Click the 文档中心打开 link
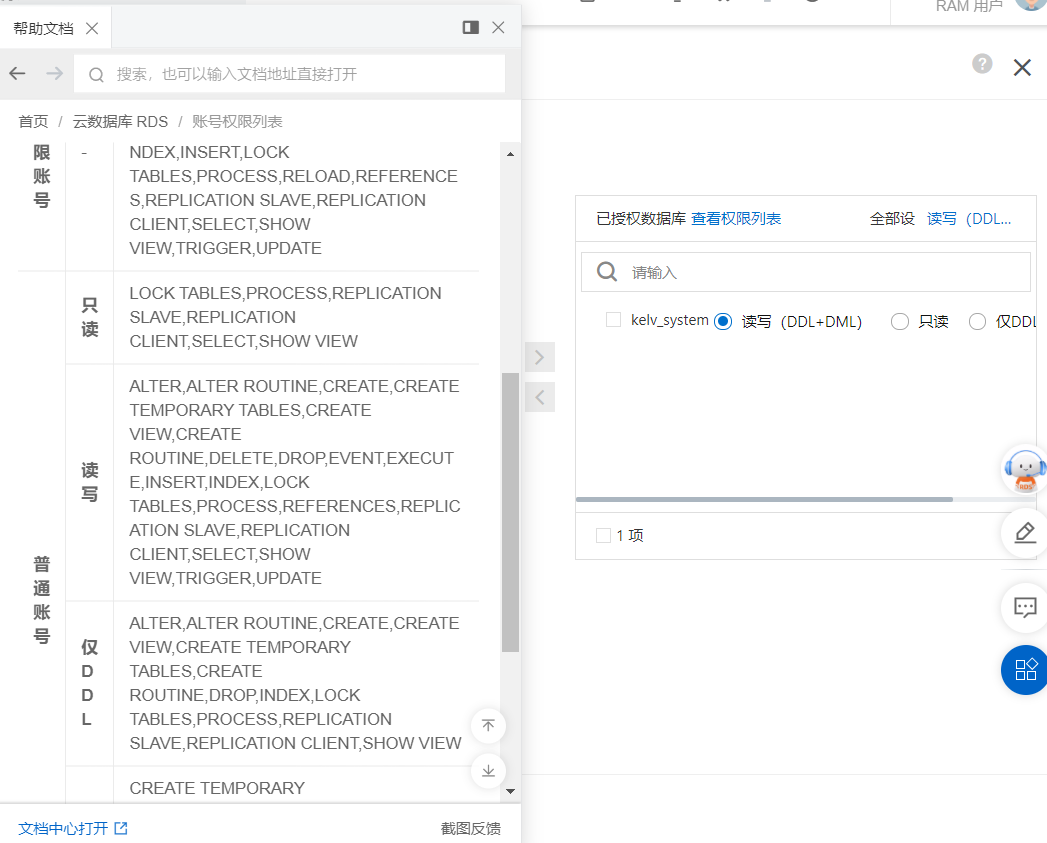1047x843 pixels. [x=63, y=828]
